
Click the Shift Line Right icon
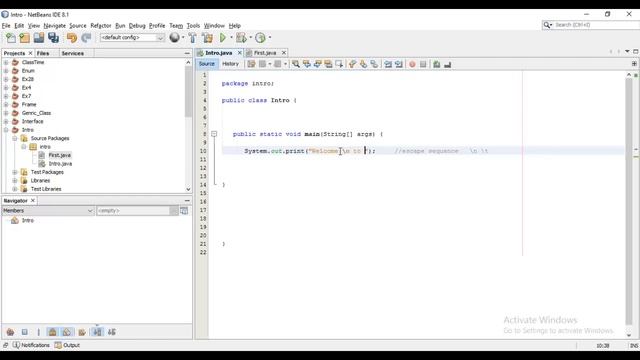[399, 64]
